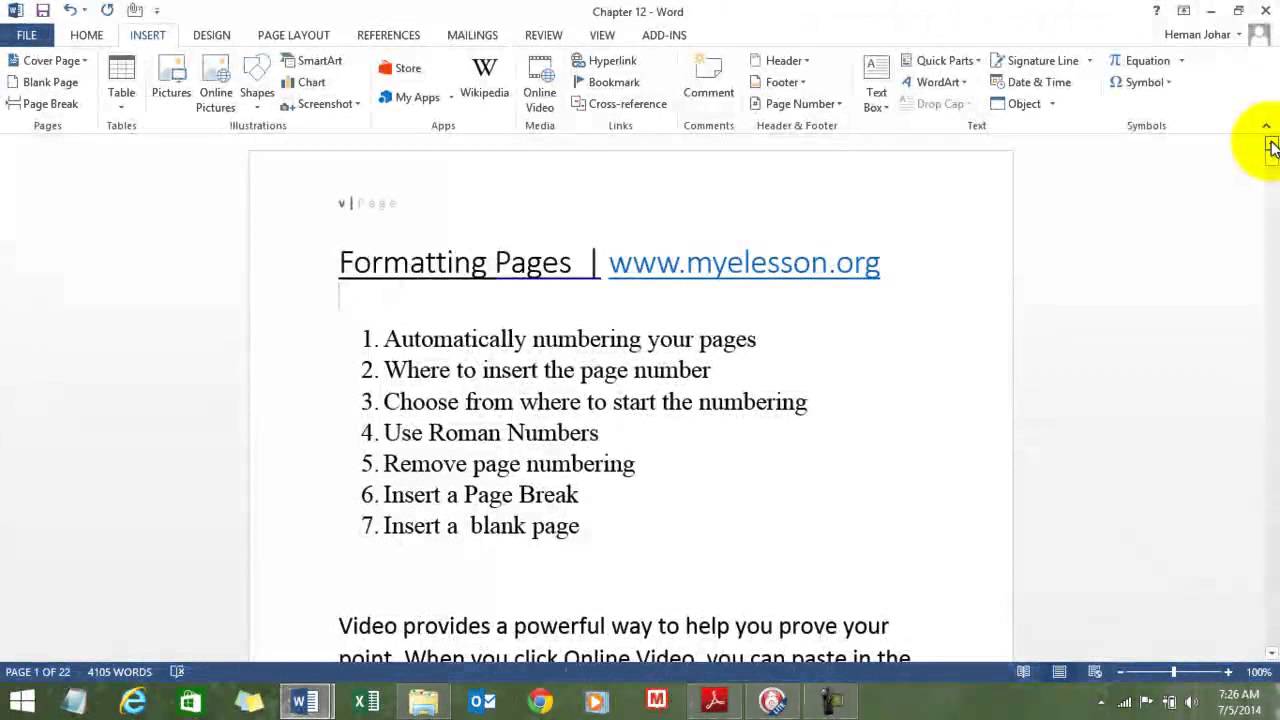The width and height of the screenshot is (1280, 720).
Task: Go to the REFERENCES tab
Action: [x=388, y=35]
